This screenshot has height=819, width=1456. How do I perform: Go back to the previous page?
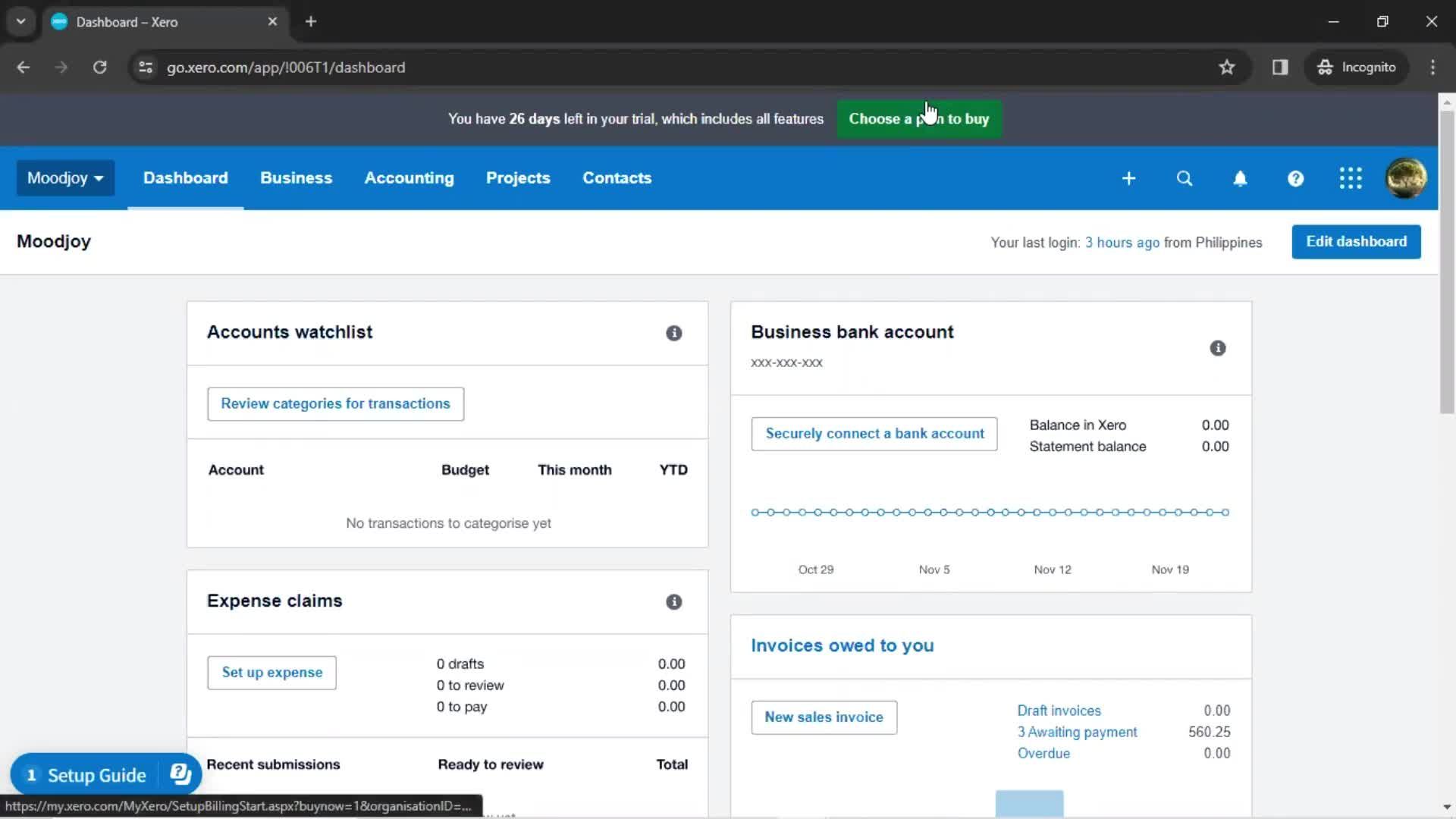tap(23, 67)
